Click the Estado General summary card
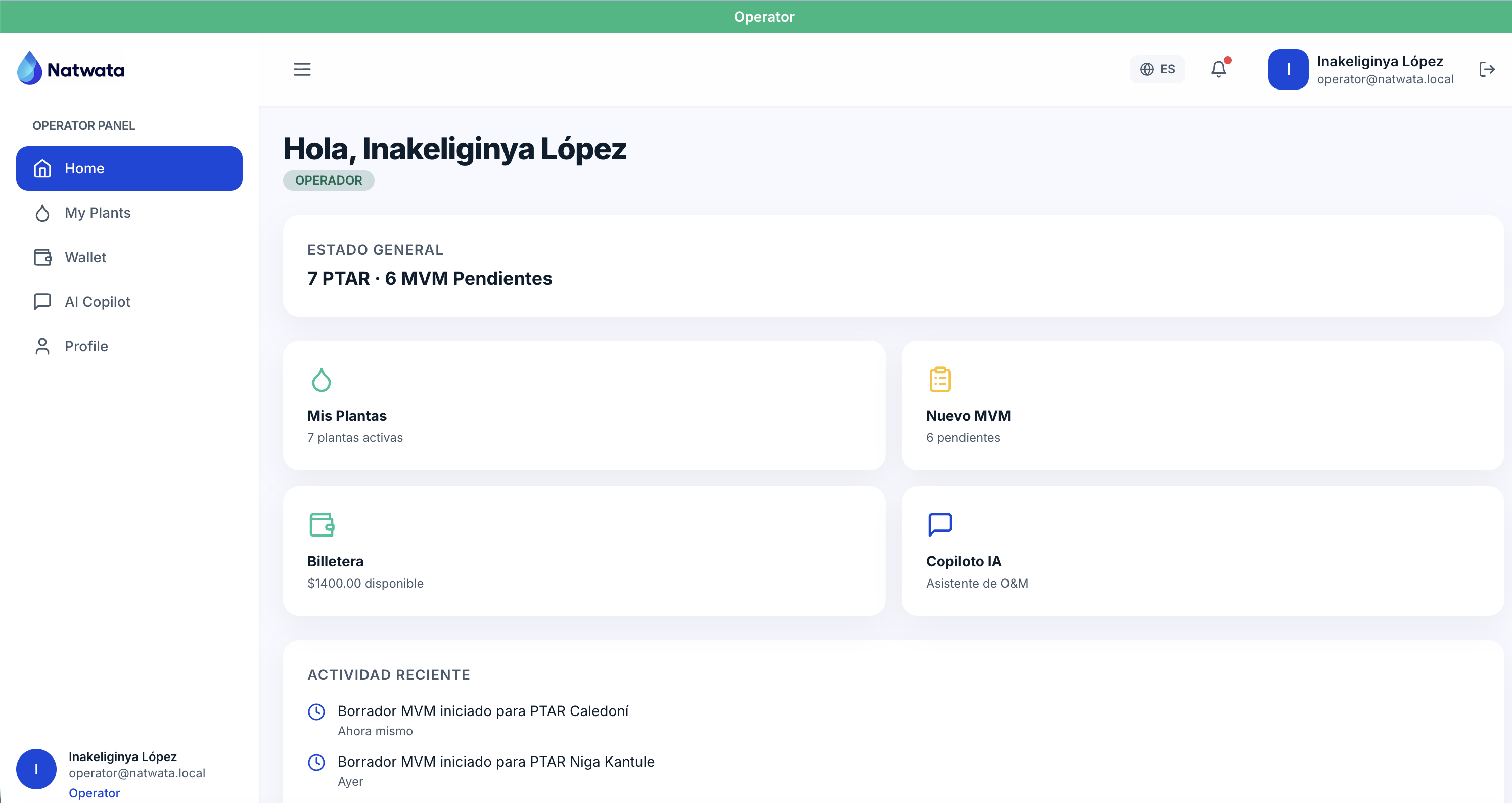Image resolution: width=1512 pixels, height=803 pixels. tap(892, 266)
